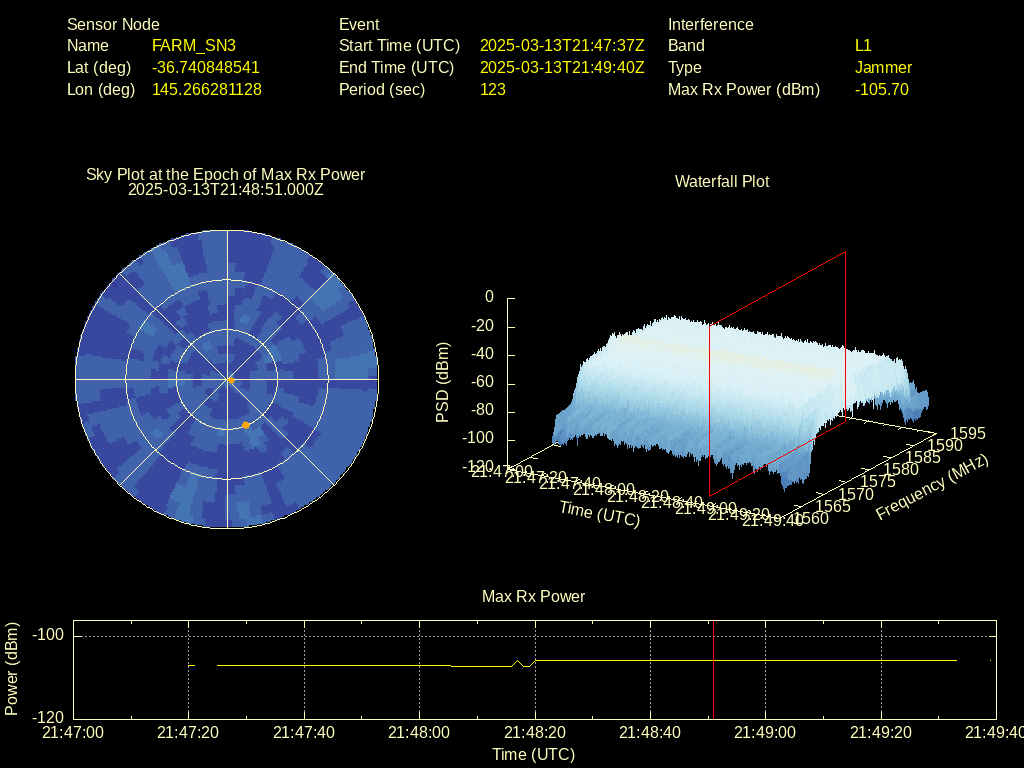
Task: Select the Jammer interference type value
Action: (x=883, y=67)
